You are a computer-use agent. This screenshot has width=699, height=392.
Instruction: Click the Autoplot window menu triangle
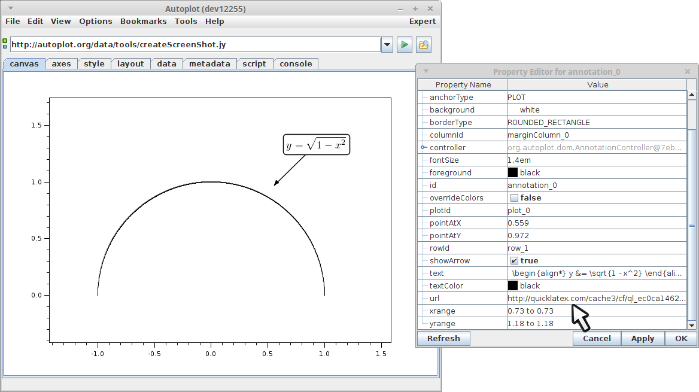[x=10, y=8]
